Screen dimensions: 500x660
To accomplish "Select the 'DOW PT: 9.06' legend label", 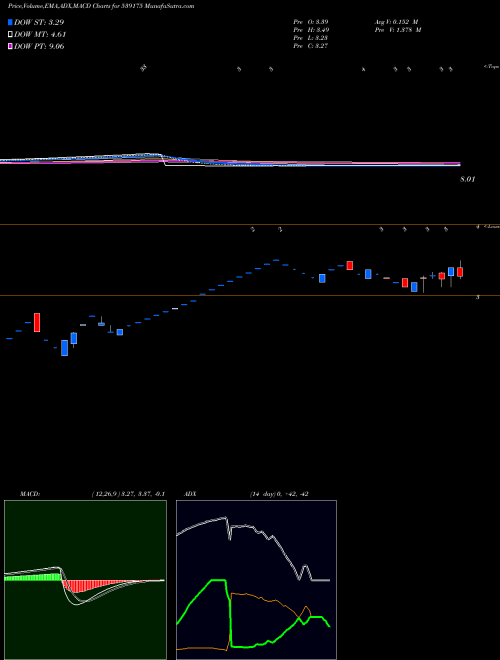I will coord(39,46).
